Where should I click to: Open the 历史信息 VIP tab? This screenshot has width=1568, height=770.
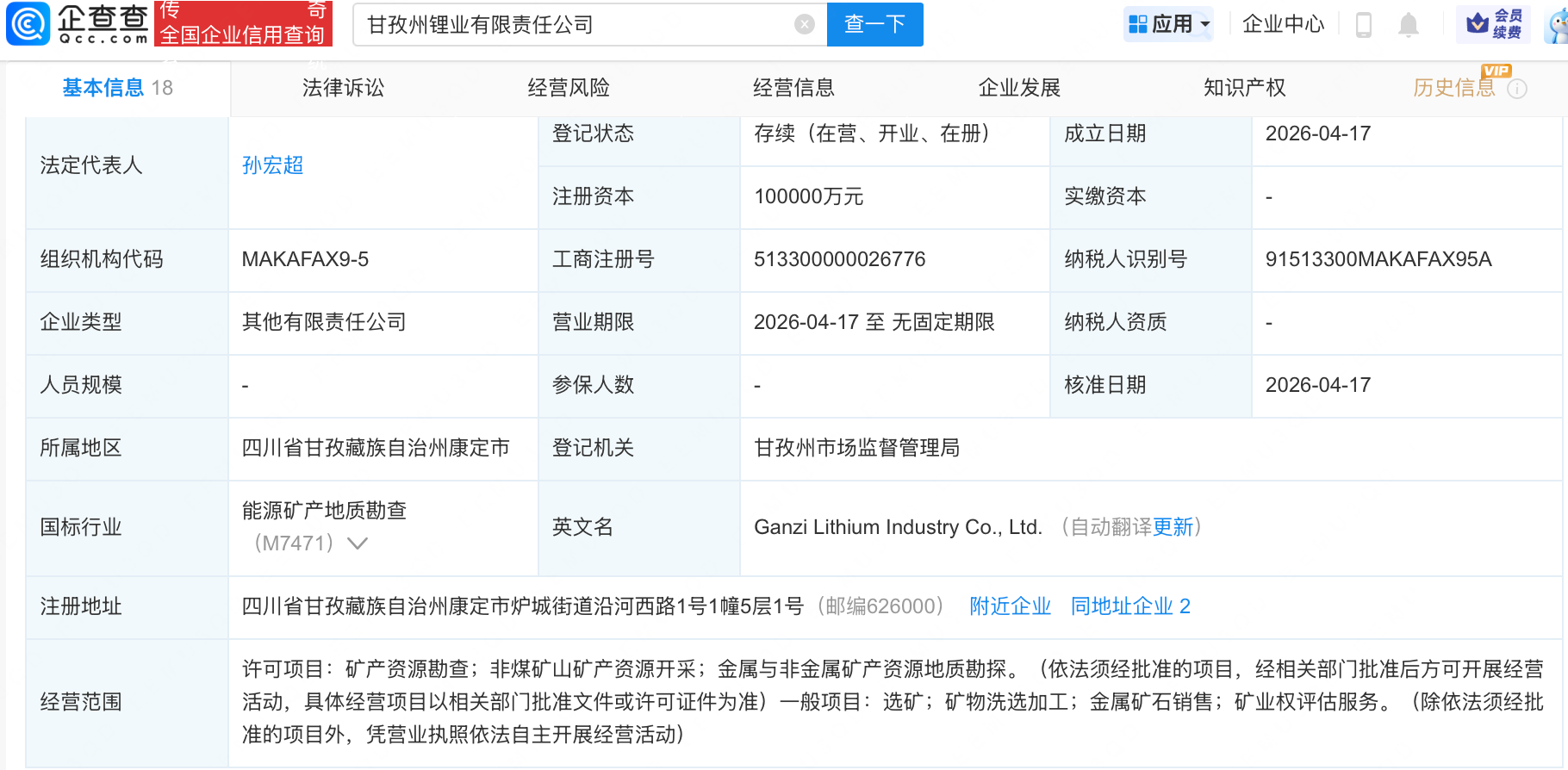1453,88
